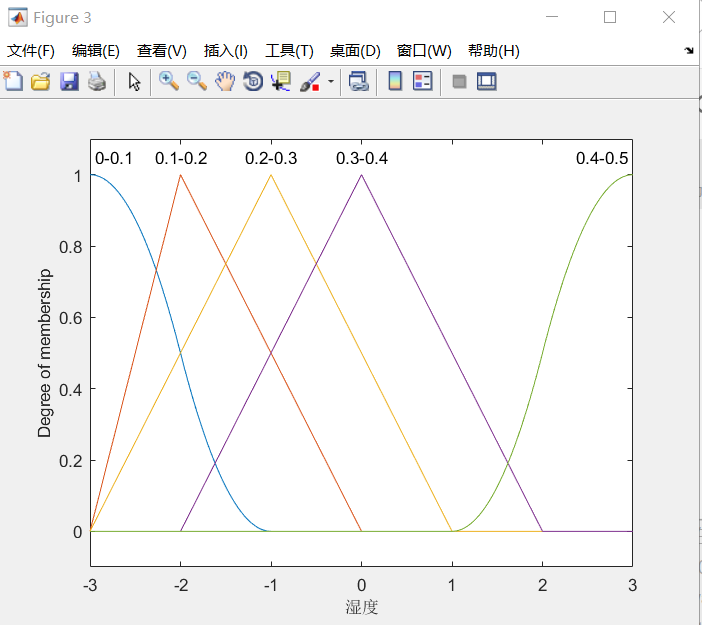The height and width of the screenshot is (625, 702).
Task: Click the MATLAB logo in the title bar
Action: 17,17
